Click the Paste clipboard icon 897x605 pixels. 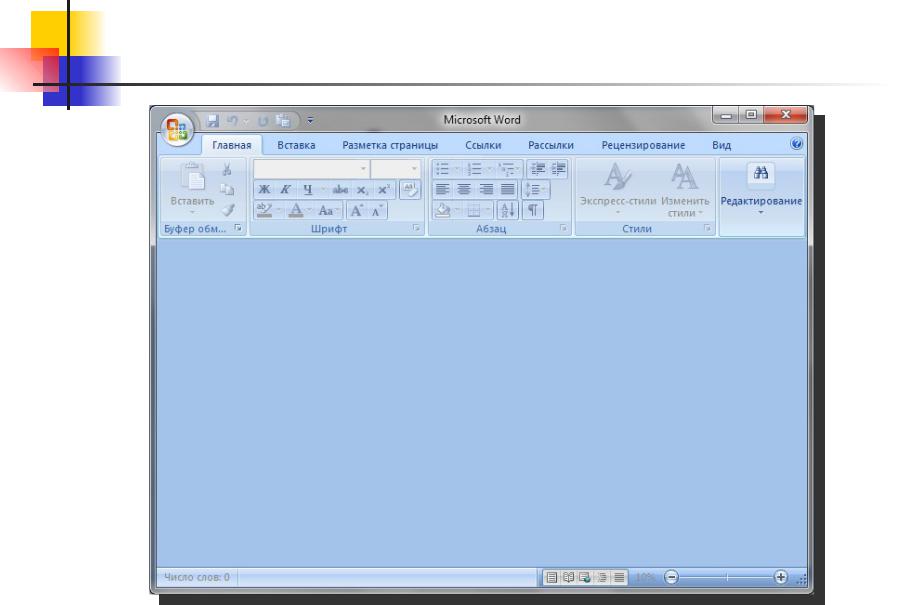point(192,177)
